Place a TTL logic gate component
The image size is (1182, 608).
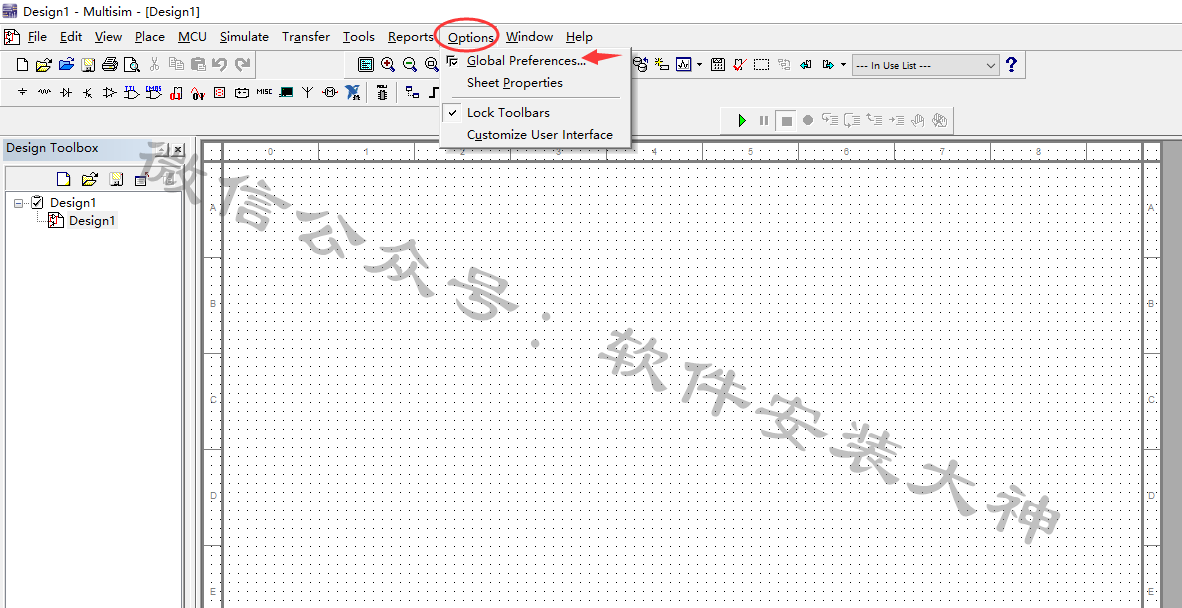[132, 93]
